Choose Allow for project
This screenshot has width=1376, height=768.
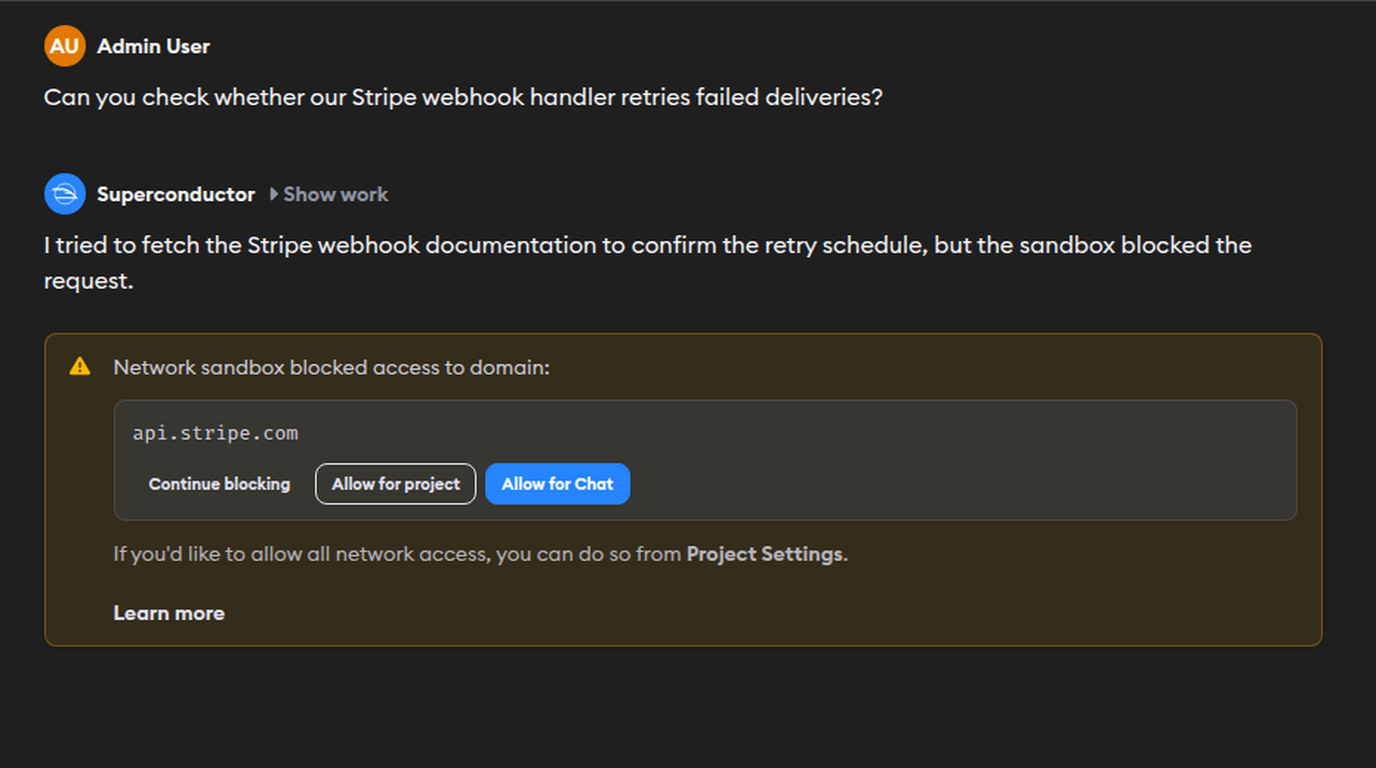pyautogui.click(x=396, y=484)
